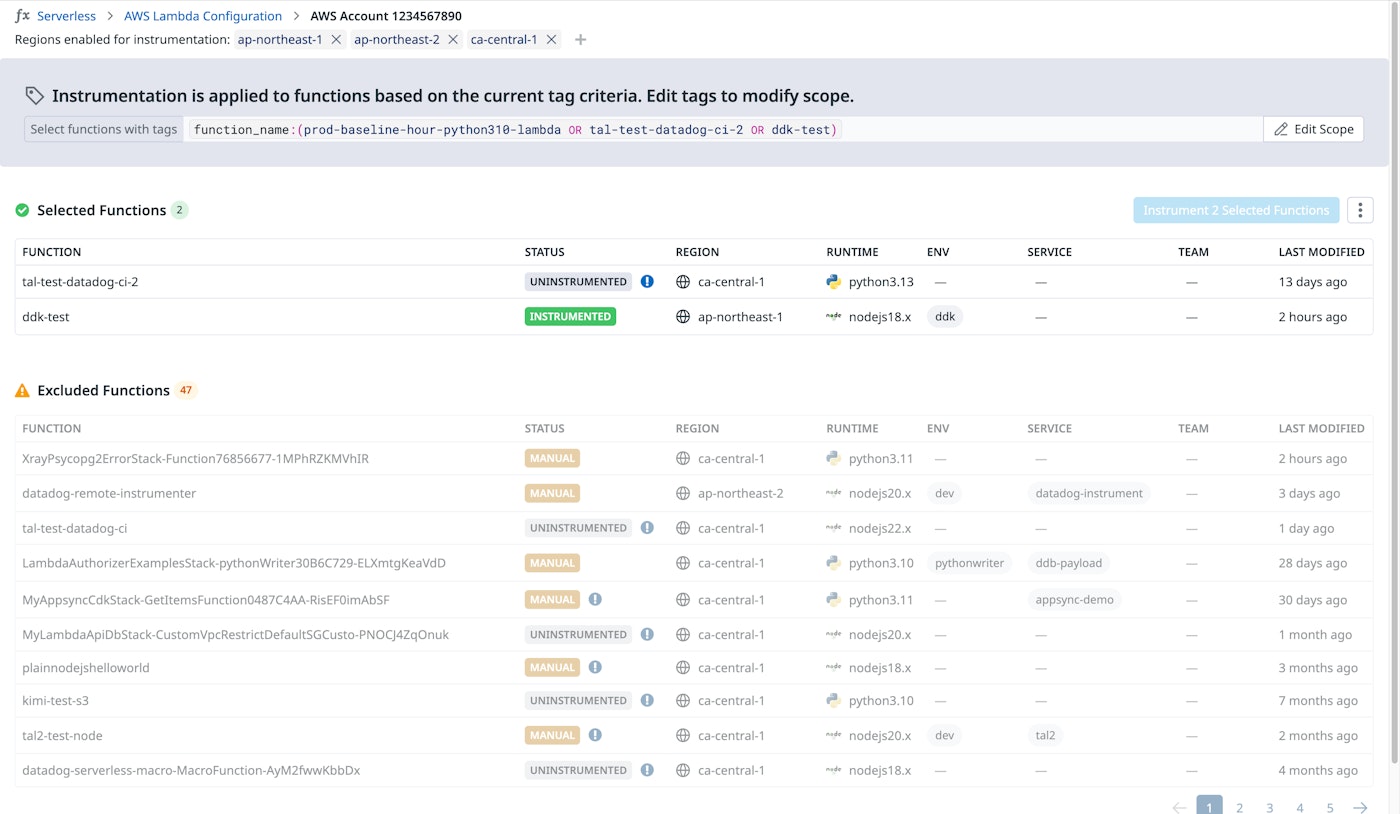Open the plainnodejshelloworld function row
Screen dimensions: 1400x814
pyautogui.click(x=694, y=668)
